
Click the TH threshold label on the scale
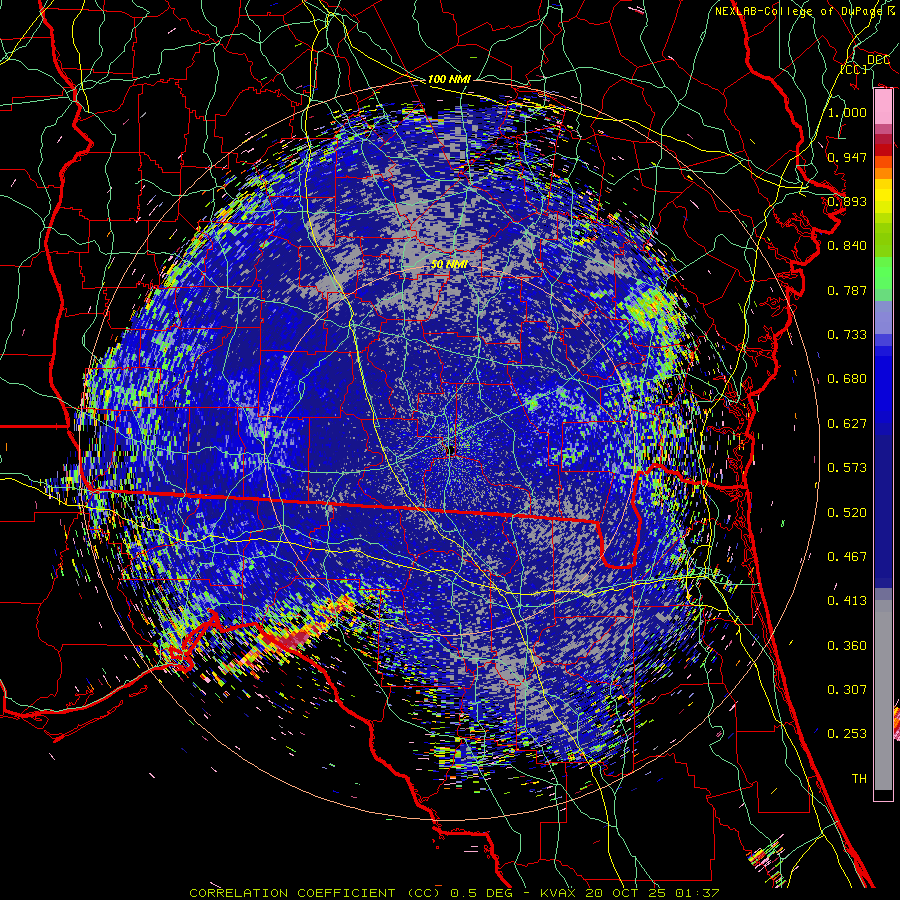pos(859,779)
